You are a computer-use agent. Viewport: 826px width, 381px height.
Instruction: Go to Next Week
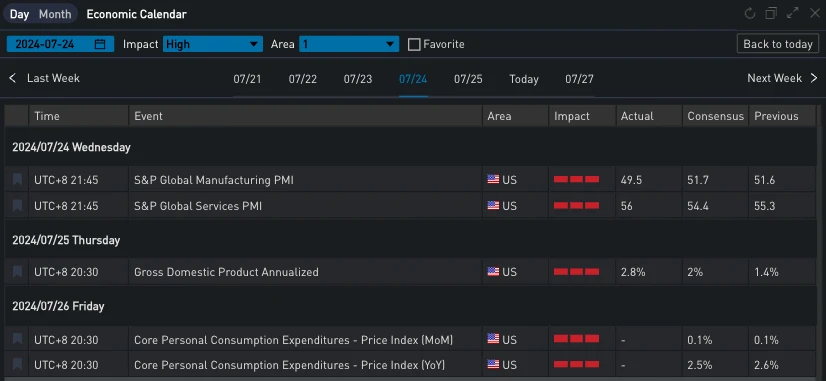[783, 79]
